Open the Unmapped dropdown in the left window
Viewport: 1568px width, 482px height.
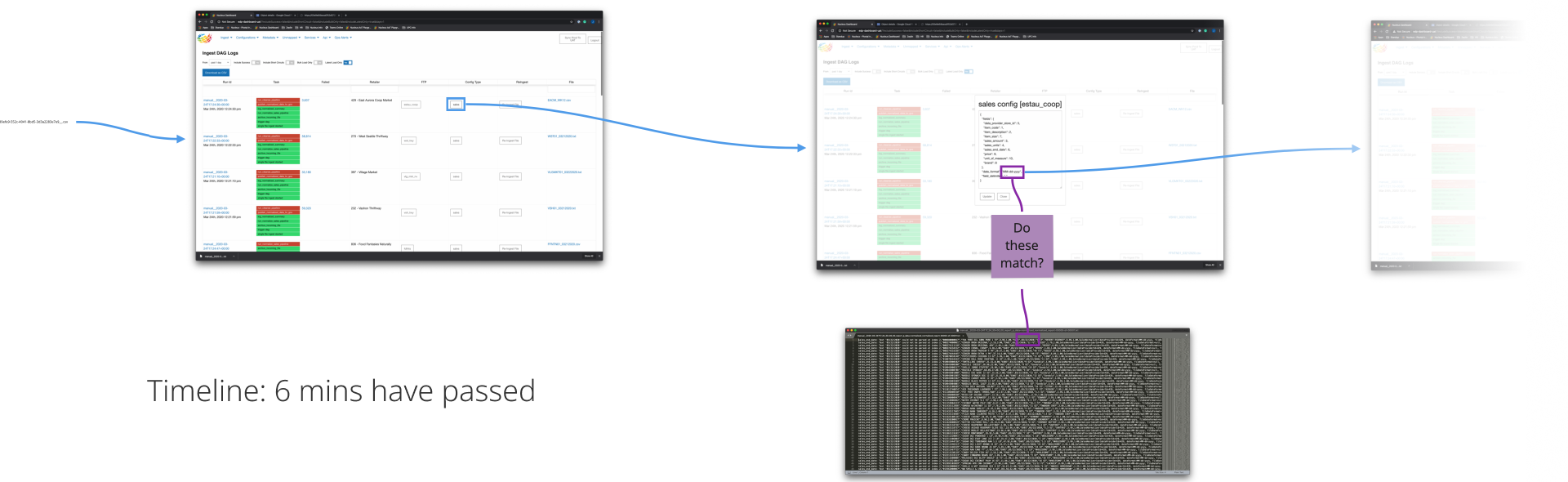click(292, 38)
